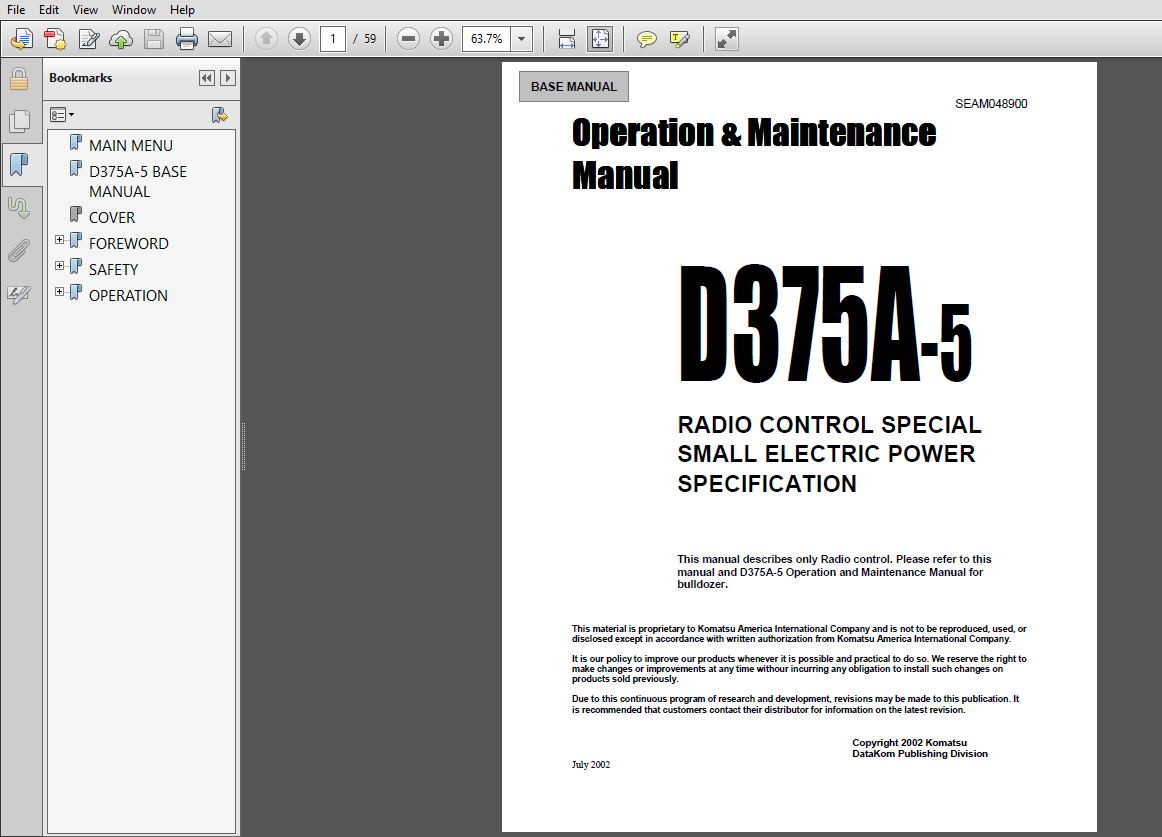This screenshot has width=1162, height=837.
Task: Toggle the Bookmarks panel icon
Action: coord(19,165)
